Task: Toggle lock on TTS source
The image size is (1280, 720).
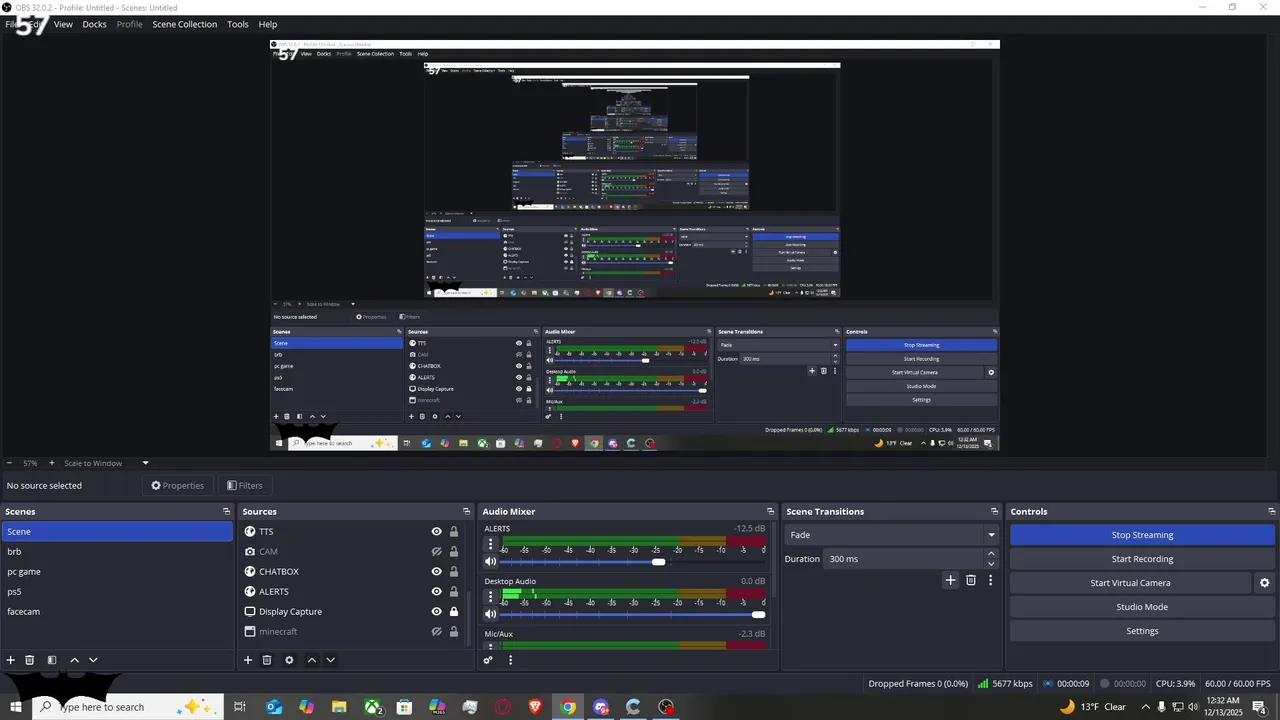Action: coord(454,532)
